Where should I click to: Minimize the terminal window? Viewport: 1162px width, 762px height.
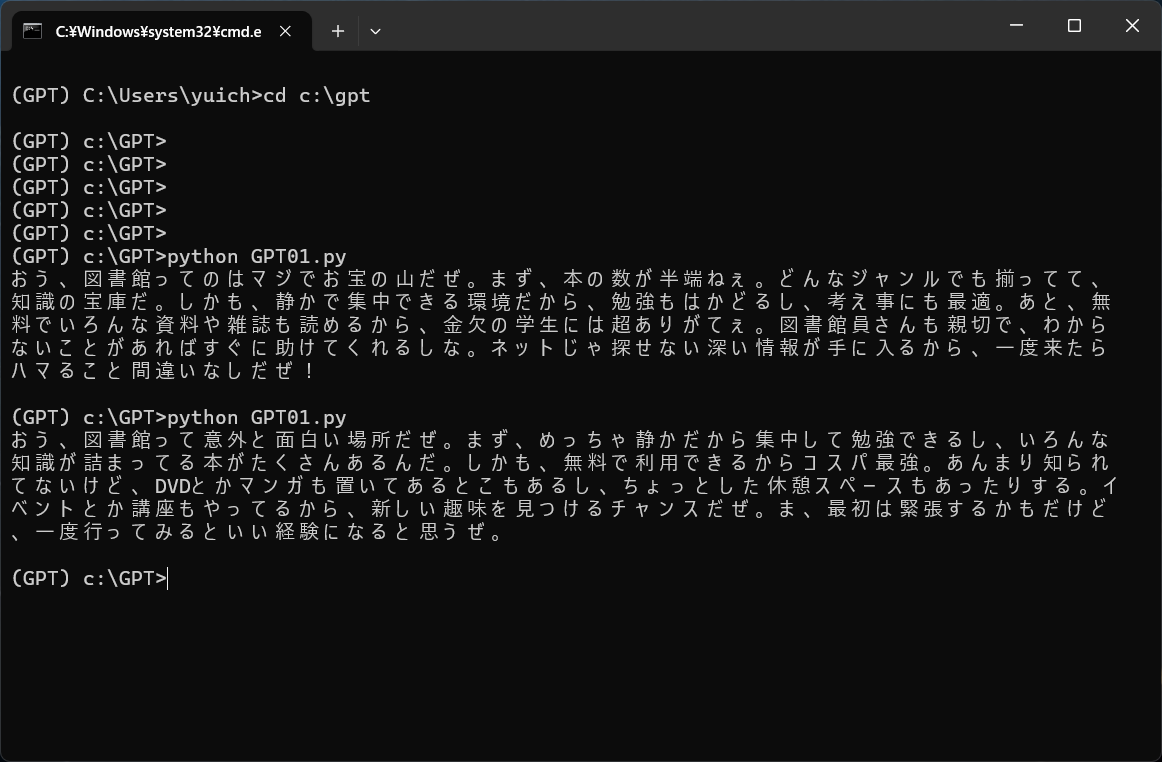point(1016,26)
